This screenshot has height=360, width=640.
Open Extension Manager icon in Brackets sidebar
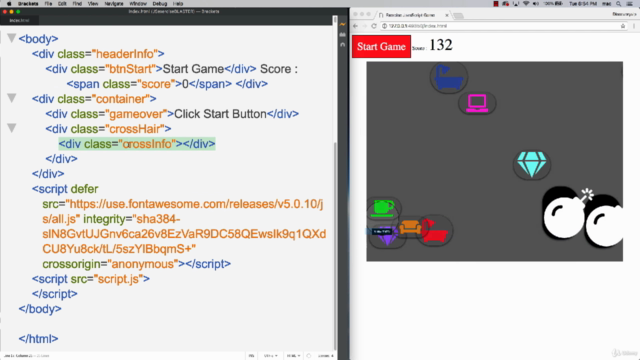[x=342, y=35]
